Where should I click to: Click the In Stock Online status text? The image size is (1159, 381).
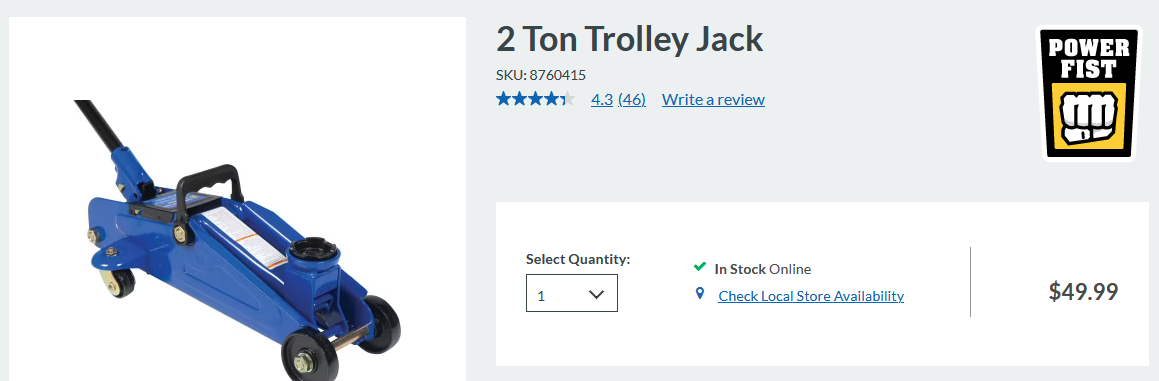tap(763, 269)
